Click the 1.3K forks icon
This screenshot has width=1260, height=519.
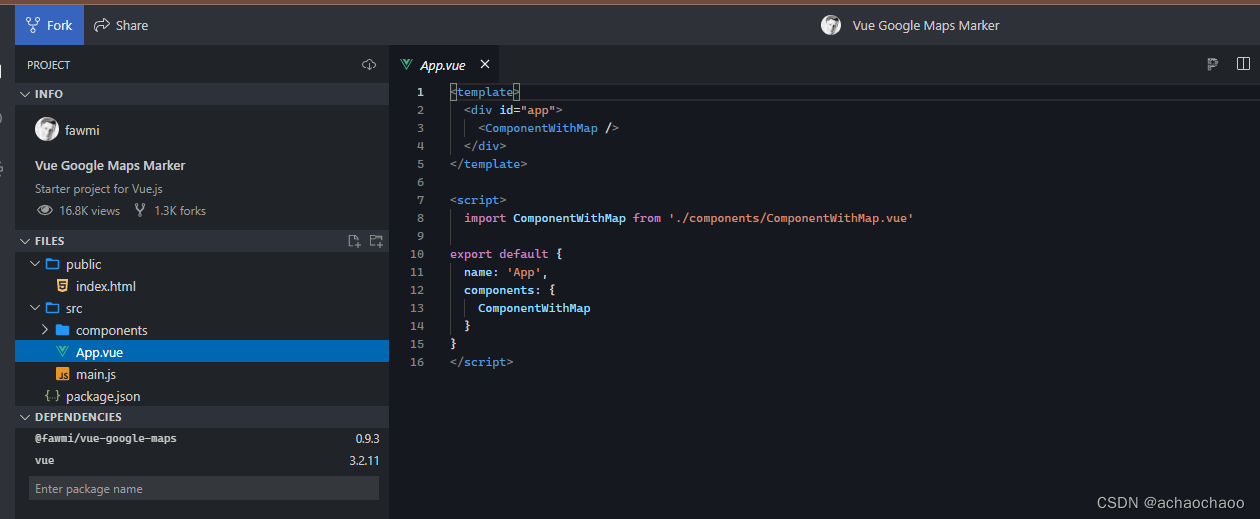(140, 210)
